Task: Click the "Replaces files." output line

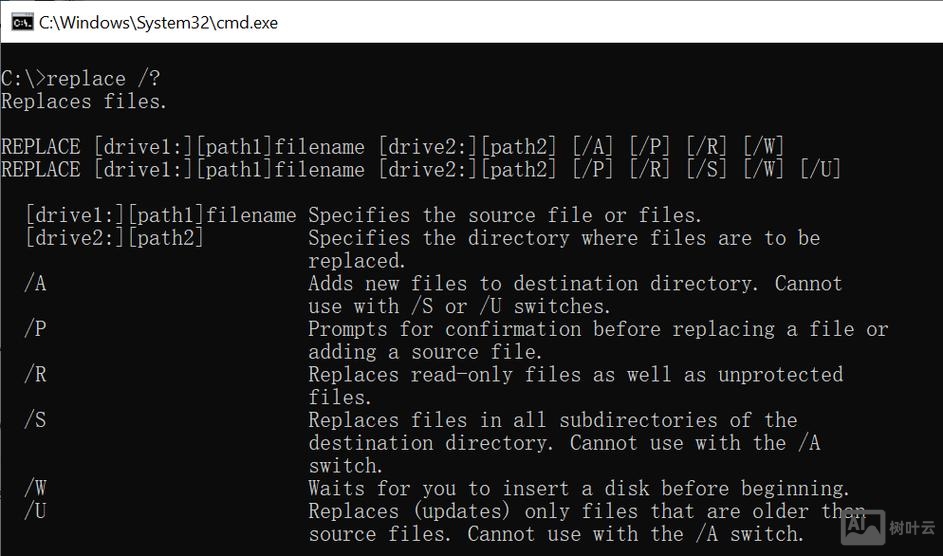Action: click(x=84, y=101)
